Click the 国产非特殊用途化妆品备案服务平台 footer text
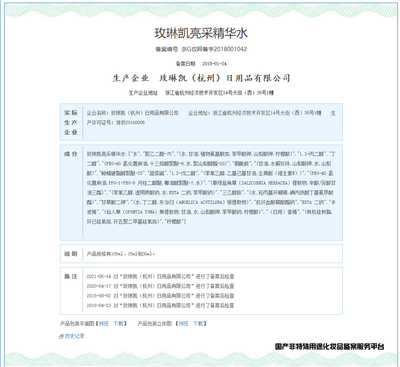The height and width of the screenshot is (367, 400). click(x=329, y=347)
